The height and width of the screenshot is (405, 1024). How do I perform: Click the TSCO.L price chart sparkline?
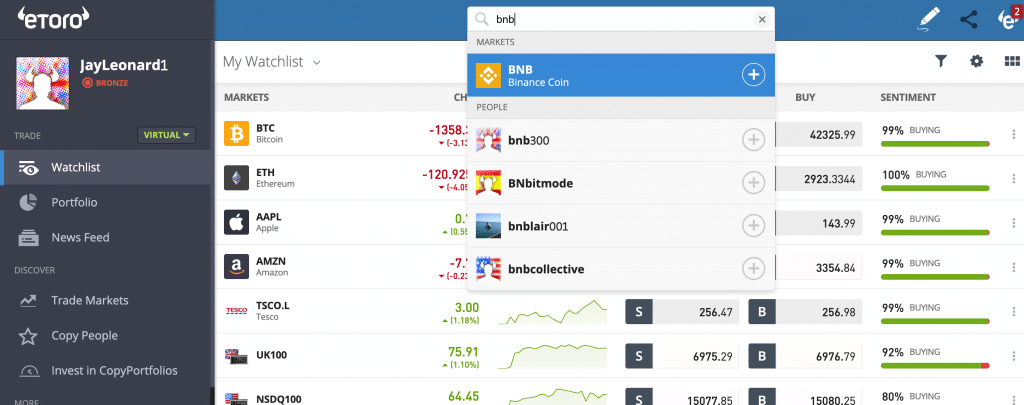tap(552, 312)
